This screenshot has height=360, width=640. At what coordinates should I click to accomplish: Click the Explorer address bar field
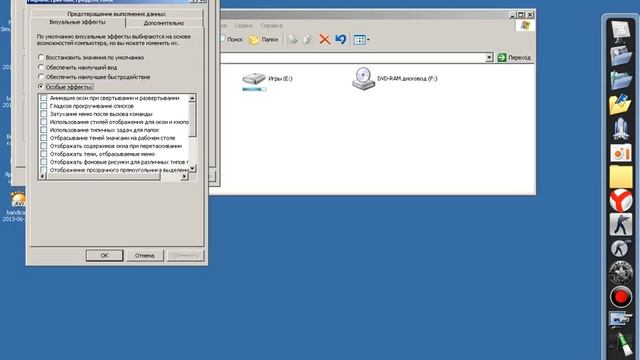point(353,58)
